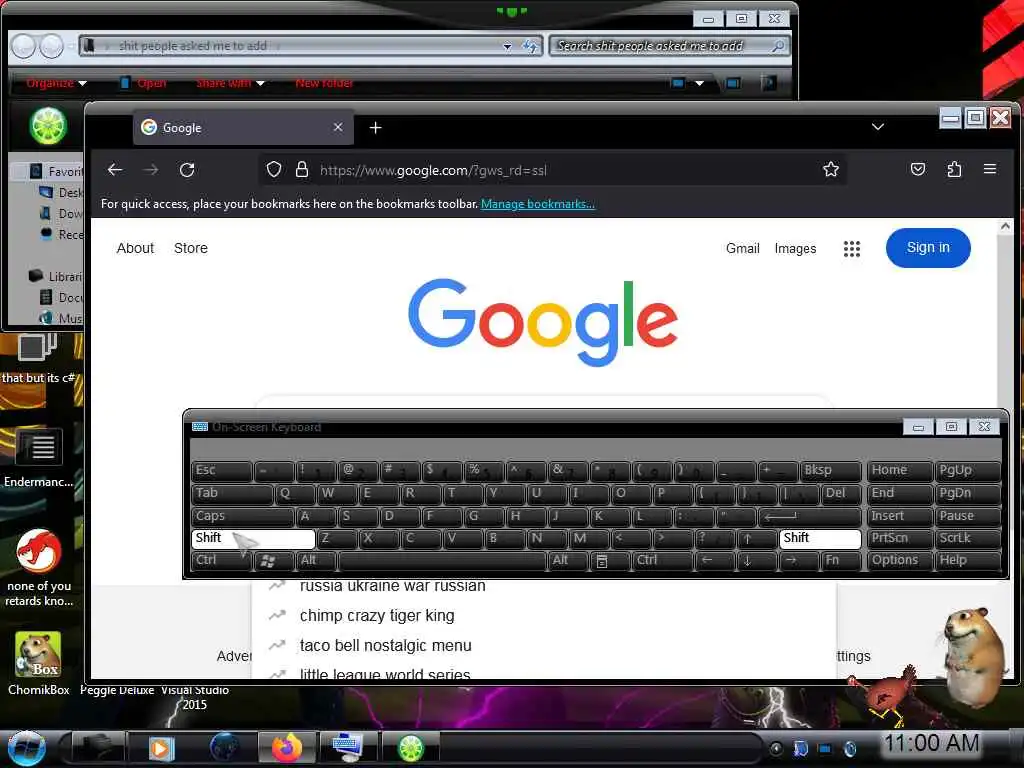Open Firefox extensions puzzle icon
Screen dimensions: 1024x768
pos(954,170)
